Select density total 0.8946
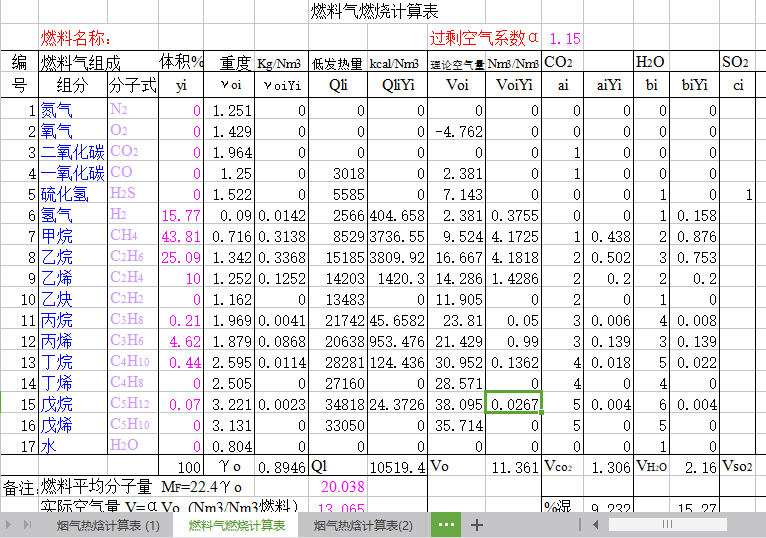The width and height of the screenshot is (766, 538). pyautogui.click(x=281, y=467)
